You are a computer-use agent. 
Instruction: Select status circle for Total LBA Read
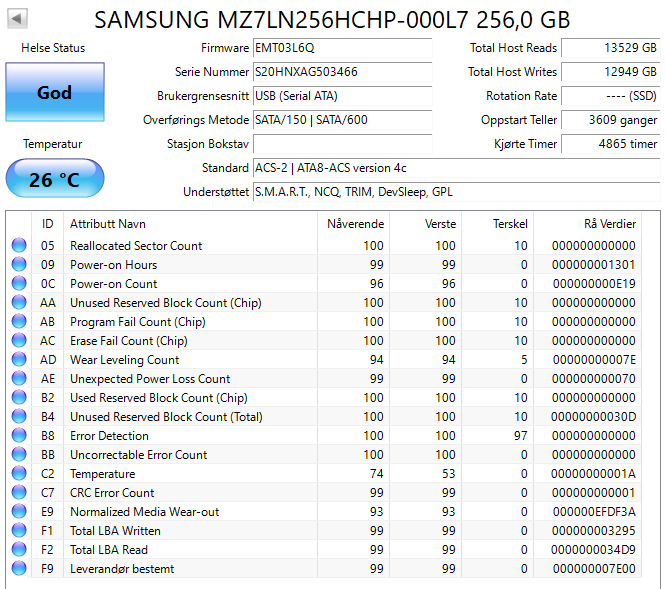click(19, 549)
